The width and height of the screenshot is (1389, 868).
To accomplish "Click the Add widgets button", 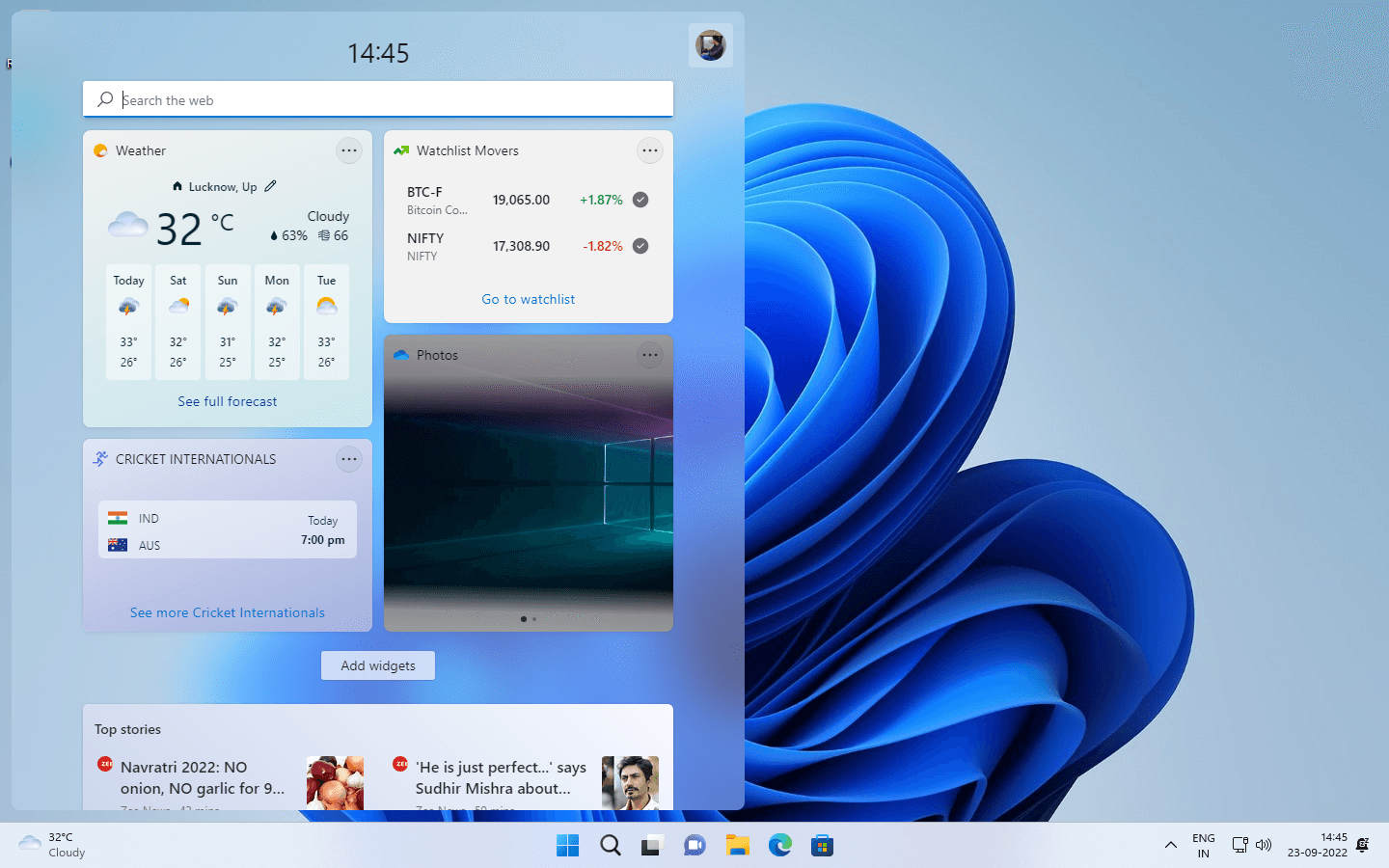I will click(378, 665).
